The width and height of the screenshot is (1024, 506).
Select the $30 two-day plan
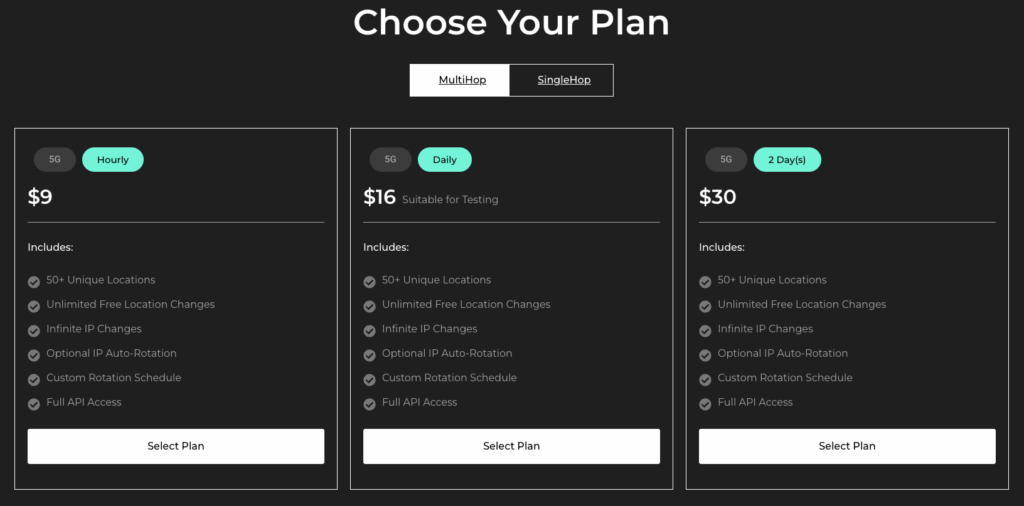(x=847, y=446)
